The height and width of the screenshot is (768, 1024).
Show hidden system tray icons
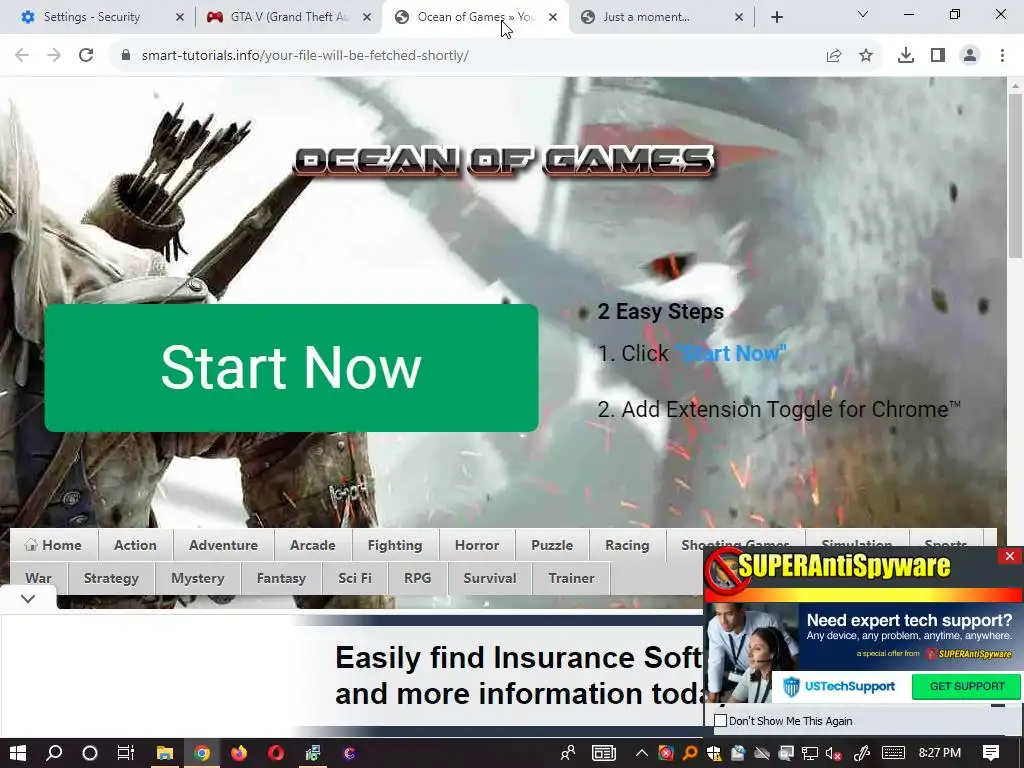(x=642, y=753)
